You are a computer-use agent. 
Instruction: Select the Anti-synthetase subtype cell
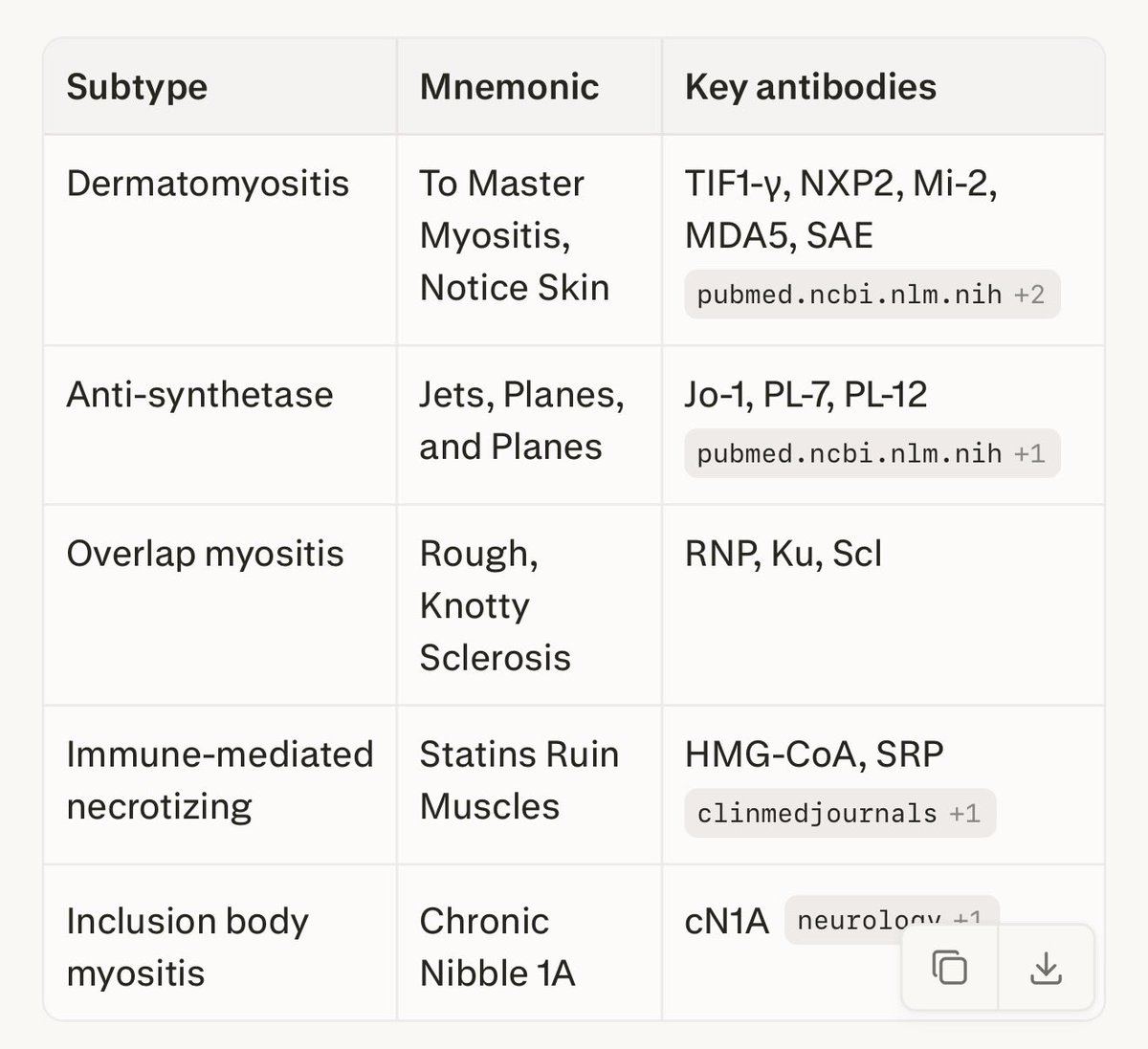200,395
